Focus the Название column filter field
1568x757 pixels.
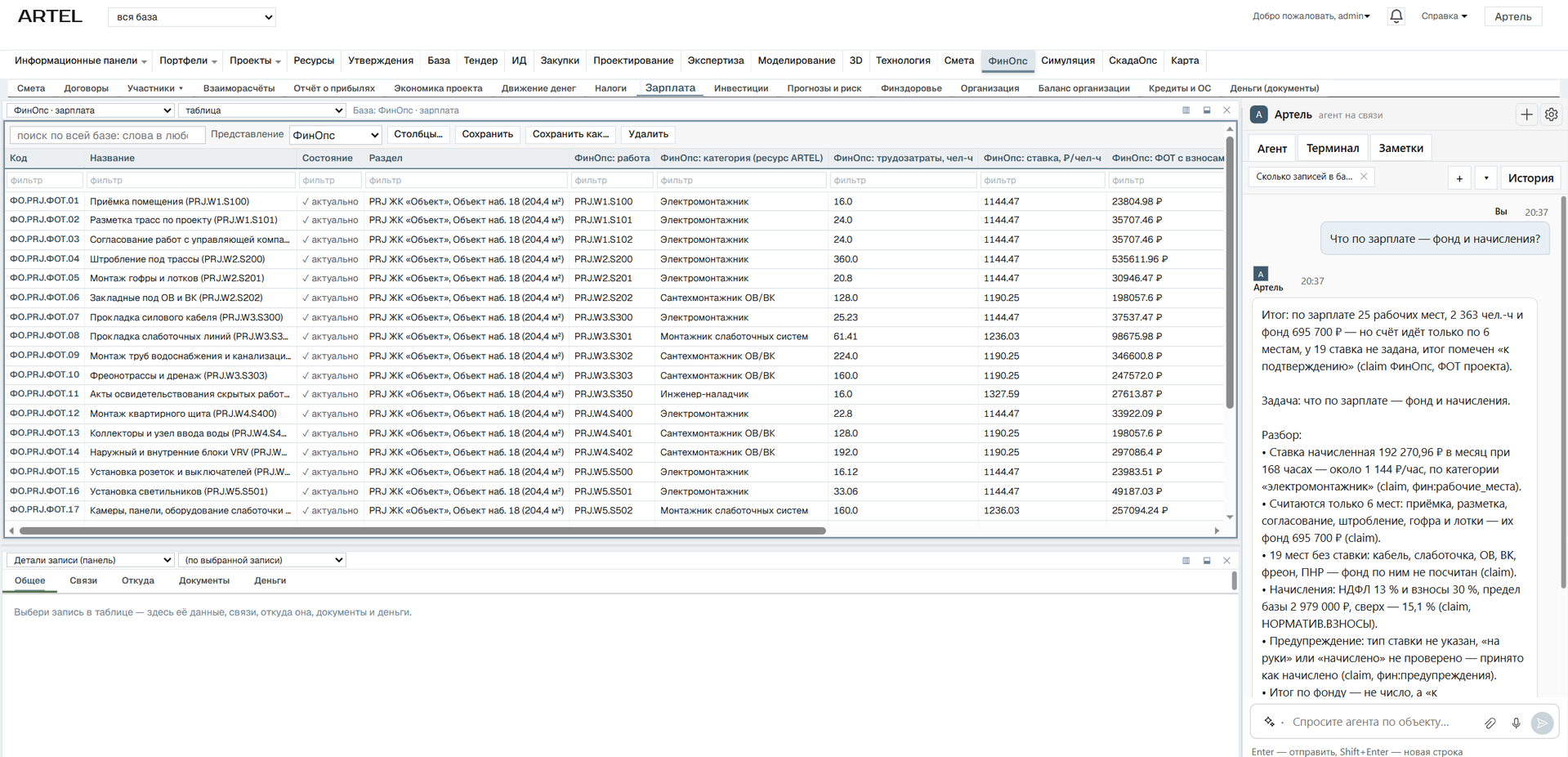191,180
